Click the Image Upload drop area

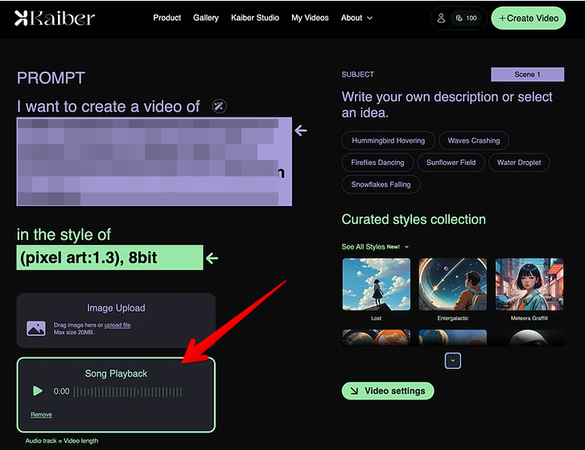pyautogui.click(x=116, y=321)
